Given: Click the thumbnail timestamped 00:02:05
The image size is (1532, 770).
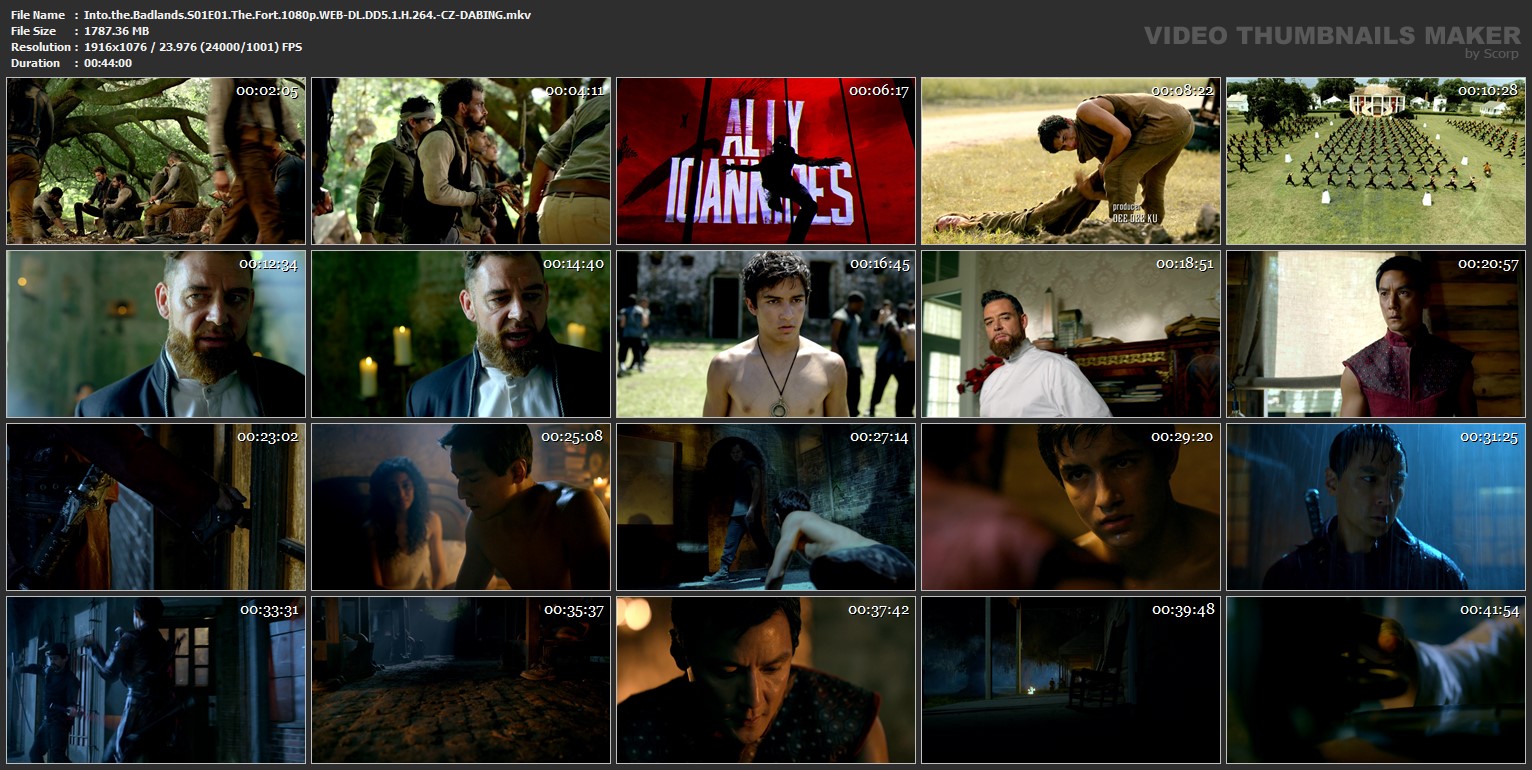Looking at the screenshot, I should 156,161.
